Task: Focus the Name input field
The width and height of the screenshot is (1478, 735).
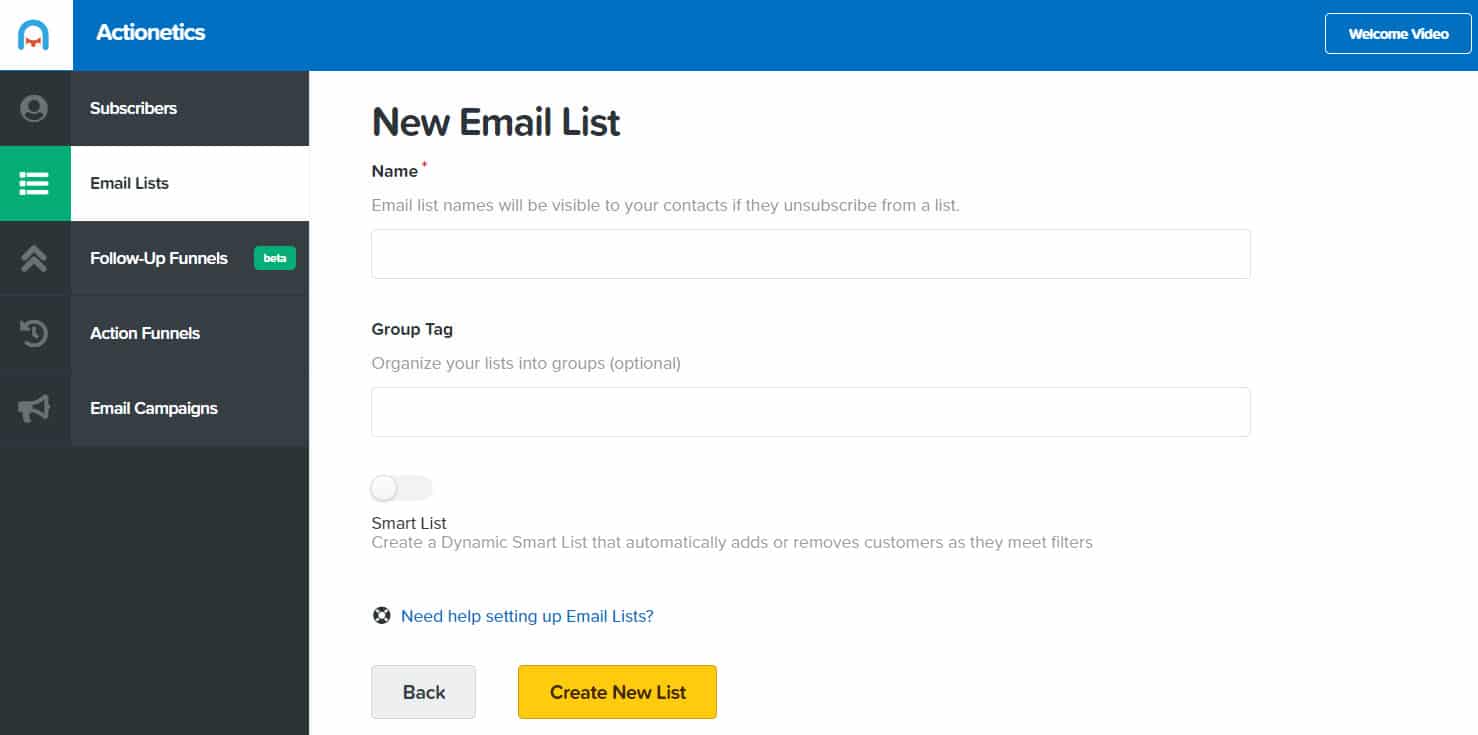Action: pos(811,254)
